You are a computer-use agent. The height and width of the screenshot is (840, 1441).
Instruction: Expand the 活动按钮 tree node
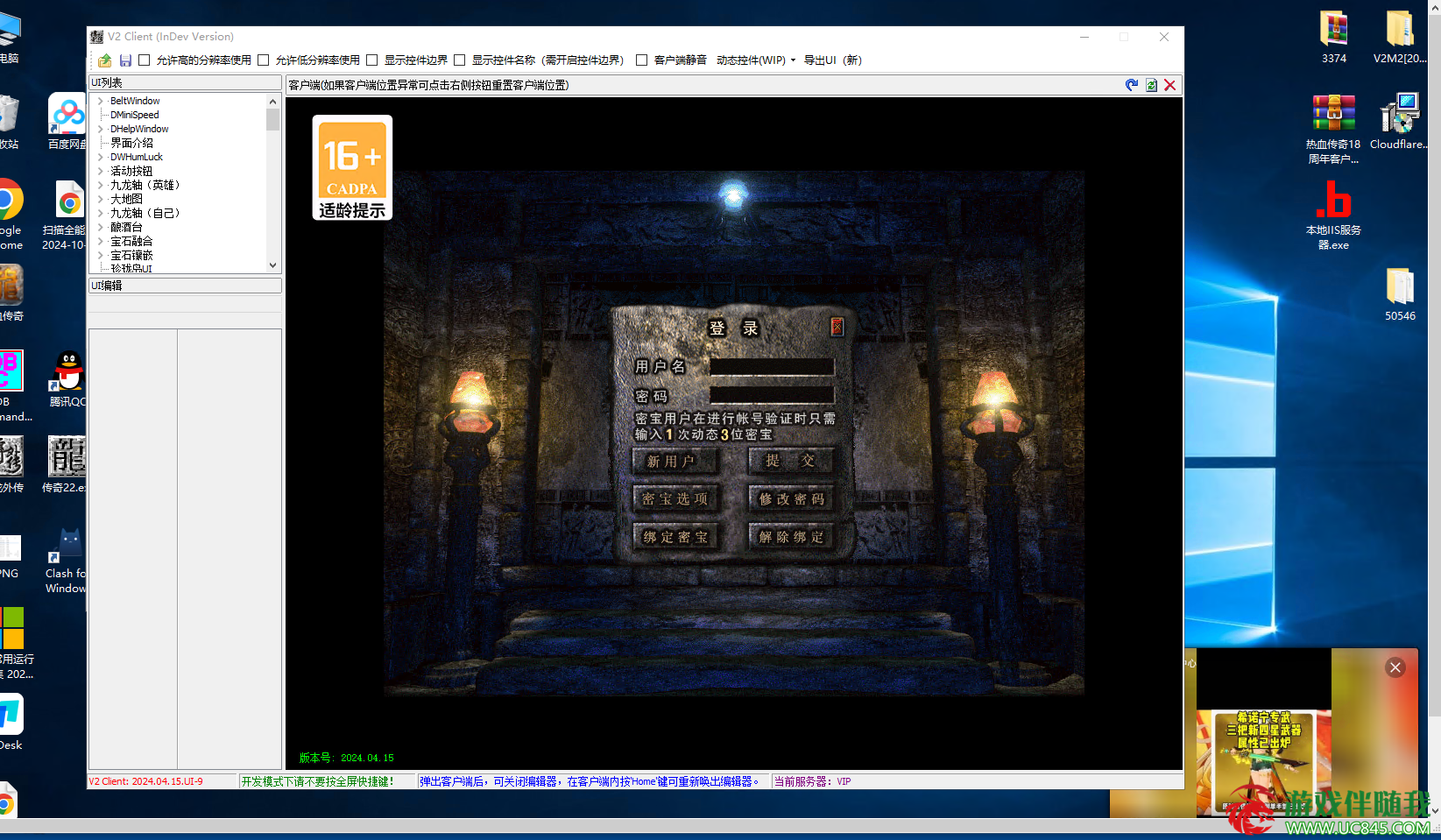click(101, 172)
